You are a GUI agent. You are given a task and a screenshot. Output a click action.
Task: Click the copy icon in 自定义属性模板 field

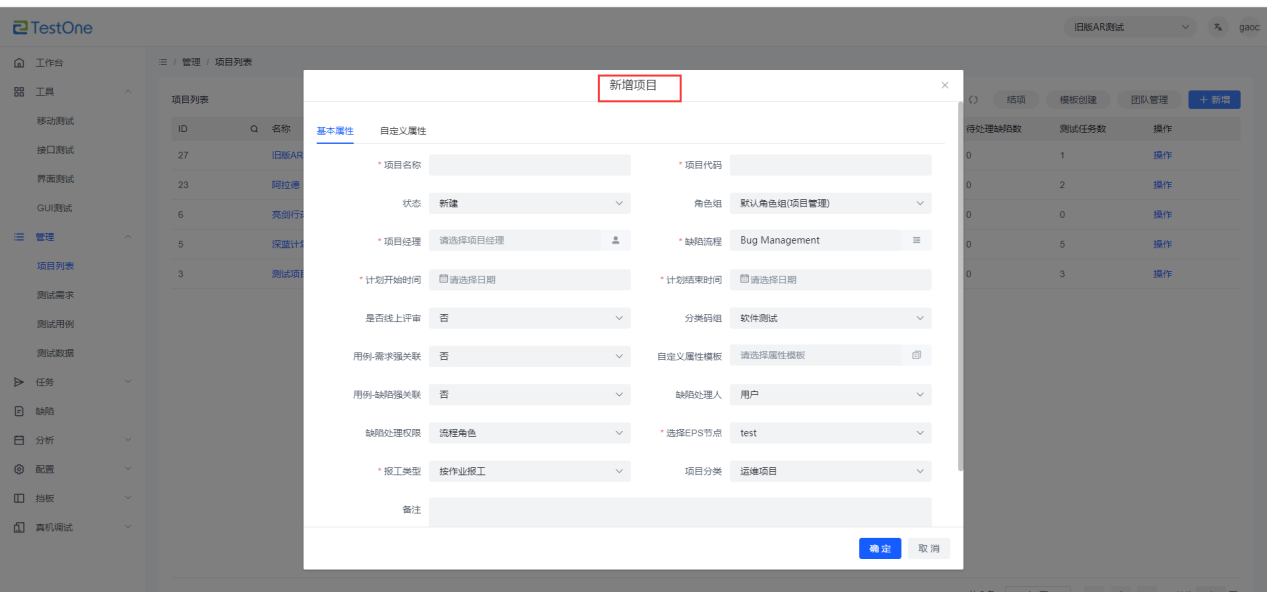(x=916, y=356)
